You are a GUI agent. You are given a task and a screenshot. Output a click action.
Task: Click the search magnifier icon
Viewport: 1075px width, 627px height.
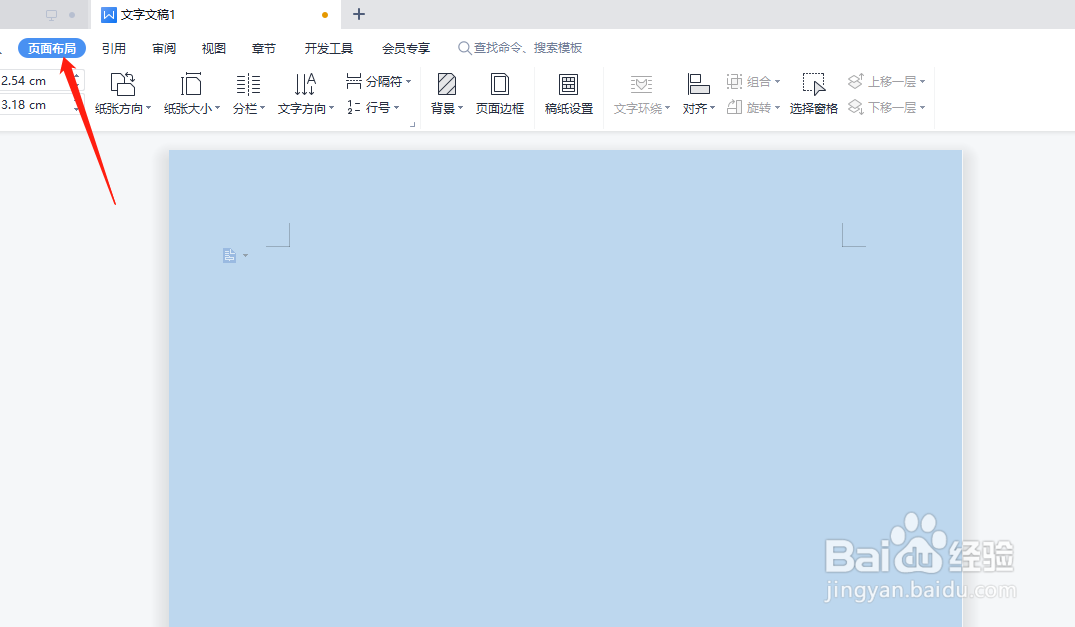[x=464, y=48]
